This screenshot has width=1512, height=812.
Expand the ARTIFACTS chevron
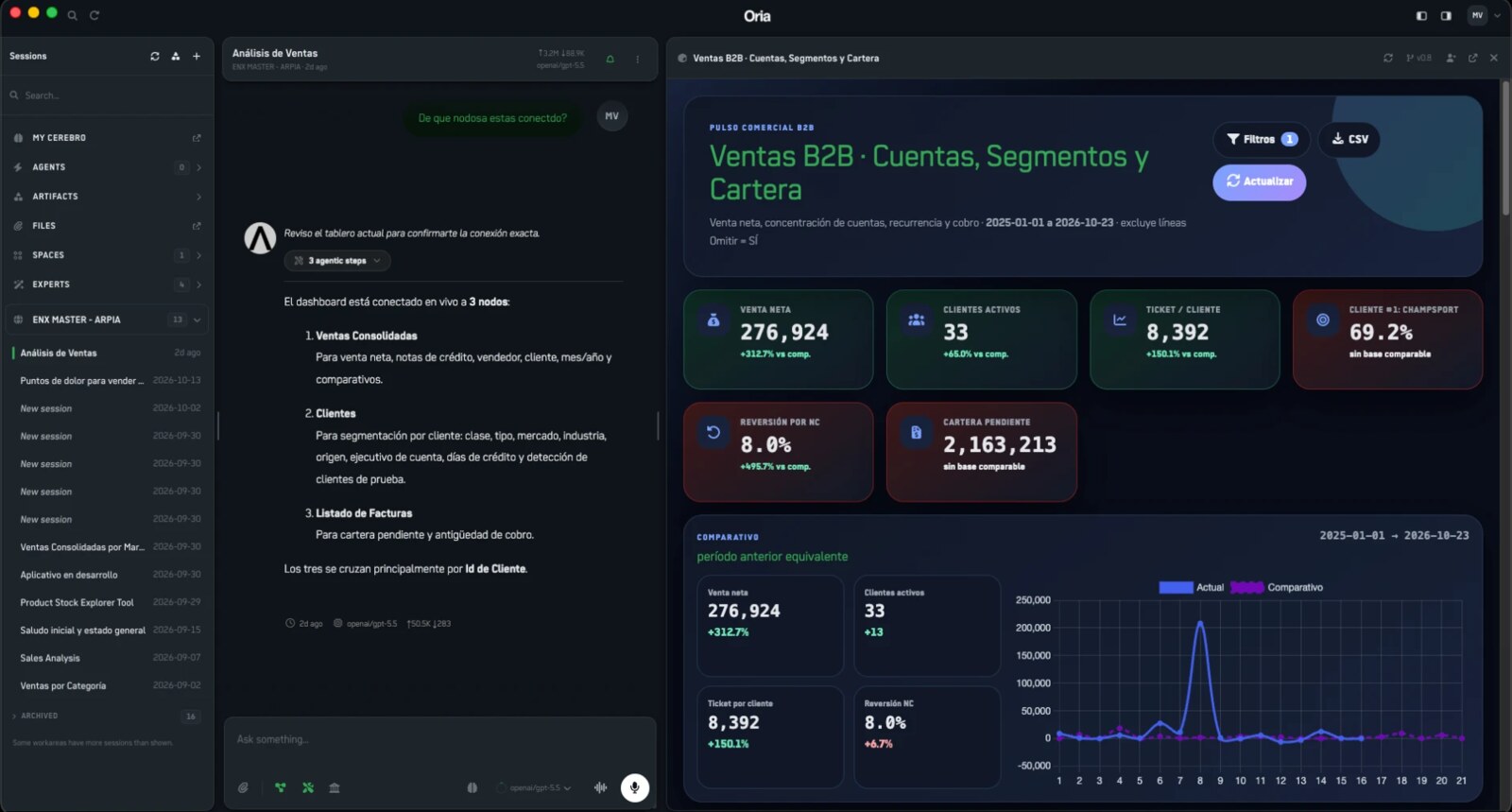click(198, 197)
